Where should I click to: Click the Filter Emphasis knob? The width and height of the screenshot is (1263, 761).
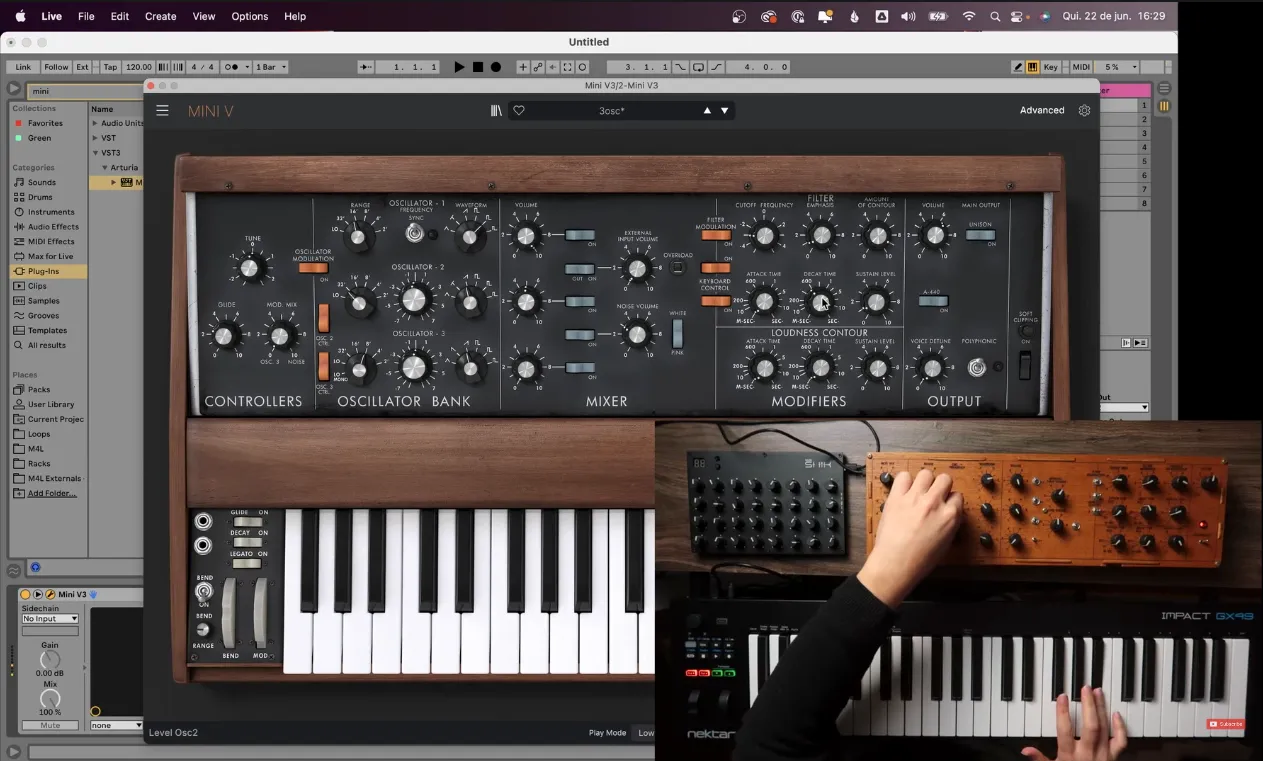[820, 236]
